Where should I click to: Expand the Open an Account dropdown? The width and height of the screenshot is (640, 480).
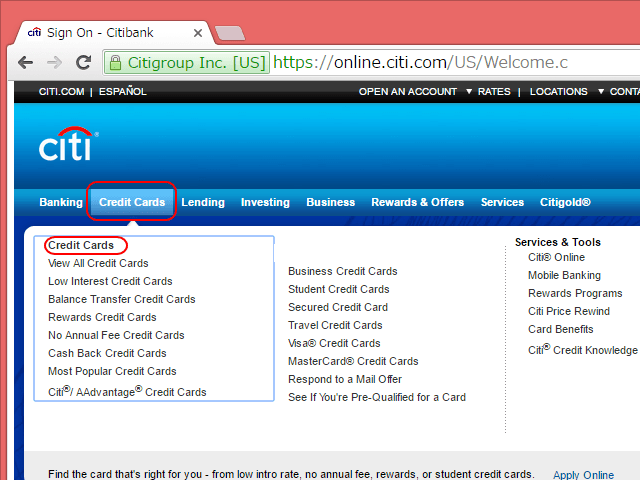click(469, 92)
